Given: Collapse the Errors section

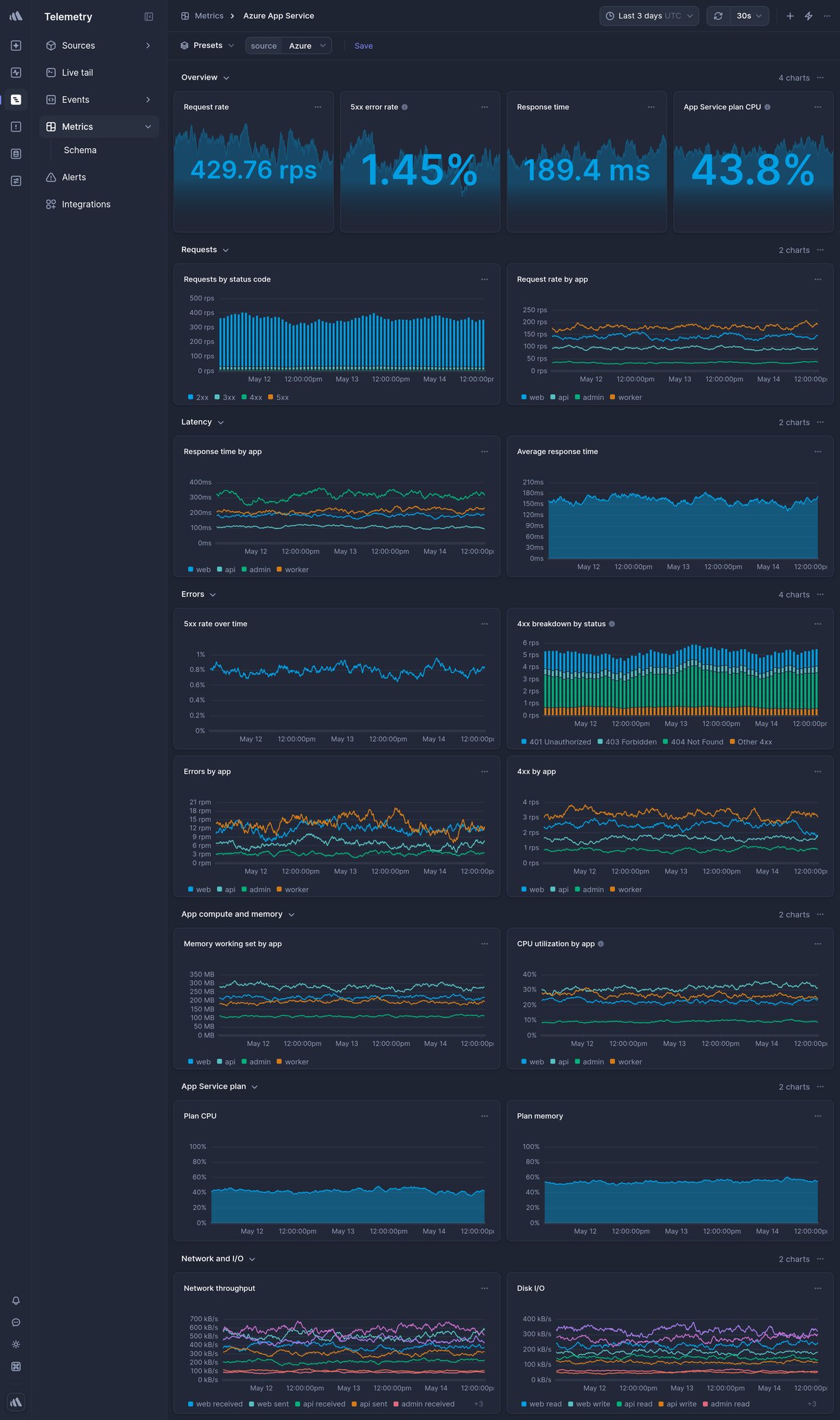Looking at the screenshot, I should pos(198,595).
